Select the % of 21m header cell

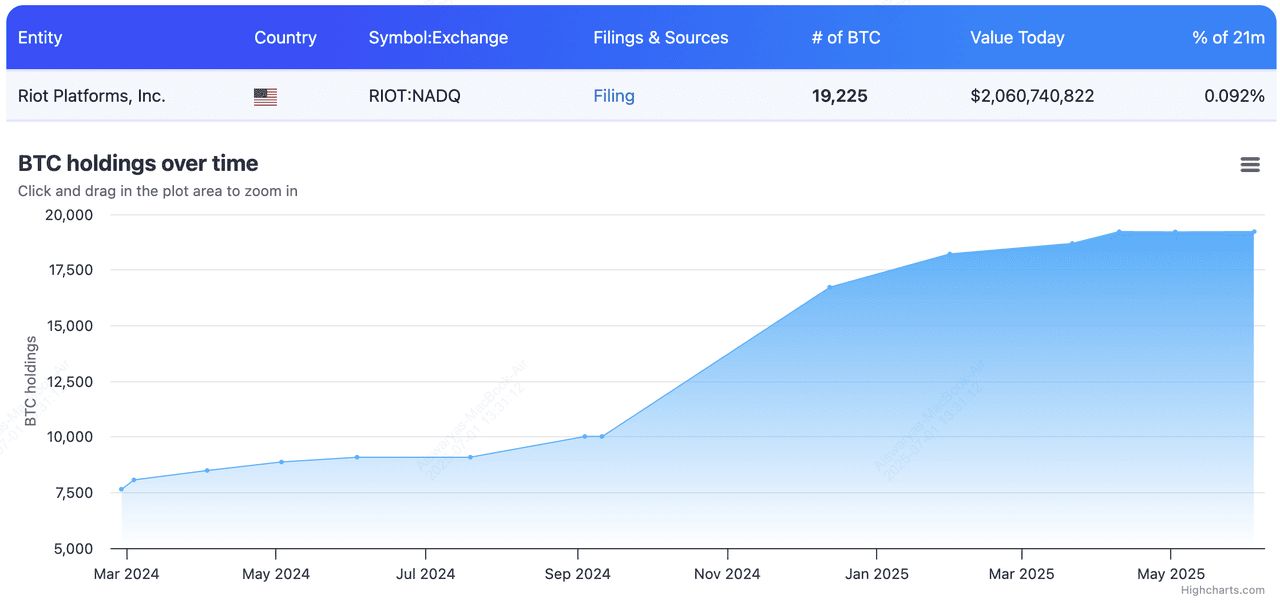pyautogui.click(x=1228, y=37)
